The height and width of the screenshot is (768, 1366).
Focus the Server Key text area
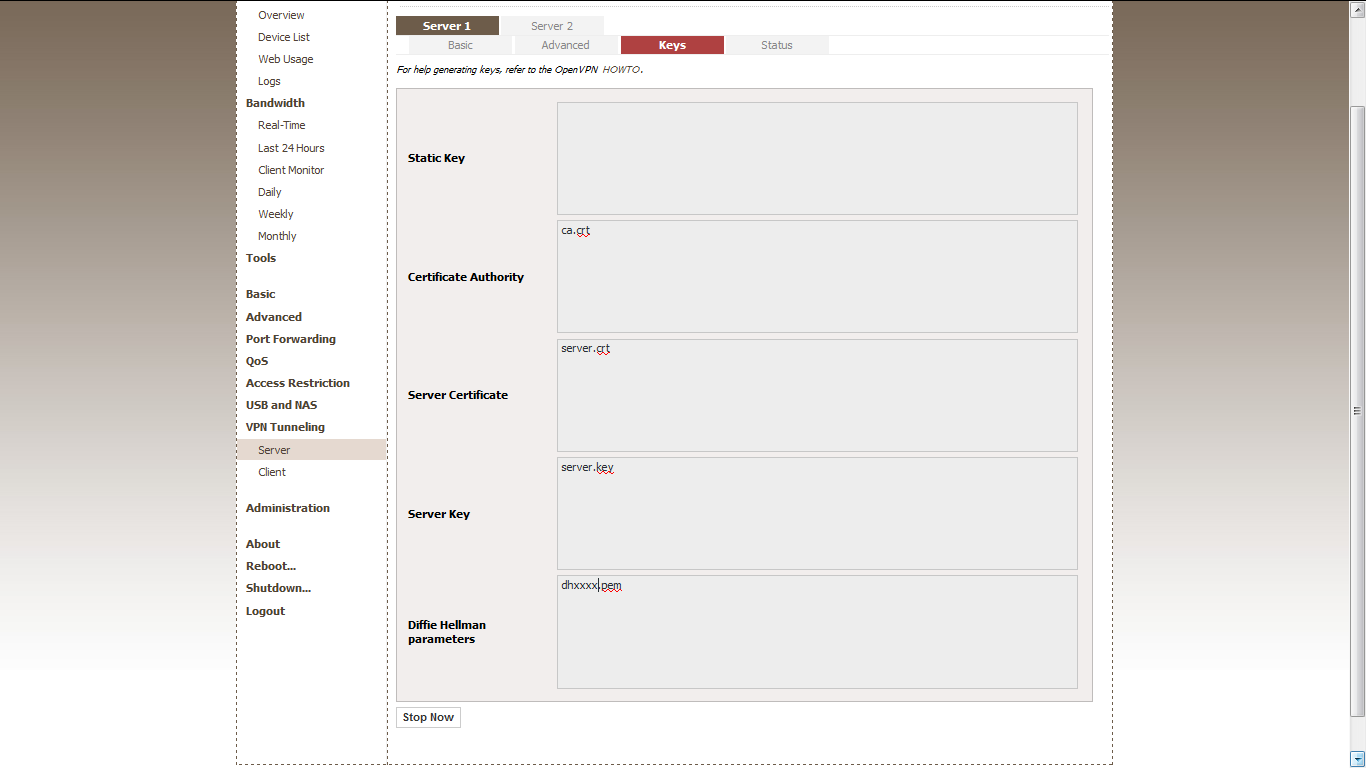[x=816, y=516]
